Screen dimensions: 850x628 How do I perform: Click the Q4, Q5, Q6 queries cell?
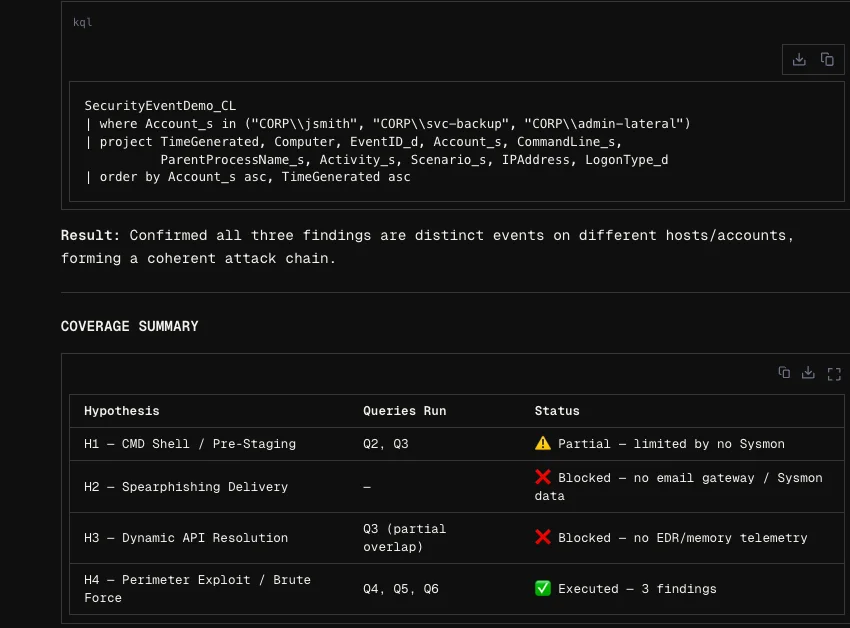click(399, 588)
